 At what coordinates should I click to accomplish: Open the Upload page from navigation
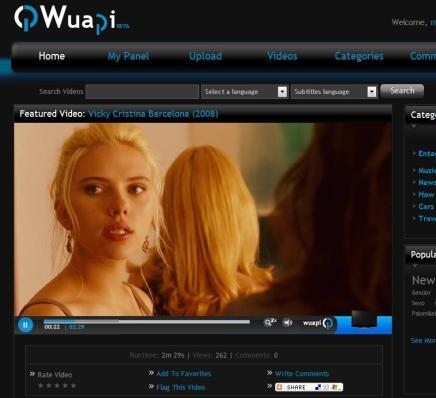[205, 56]
